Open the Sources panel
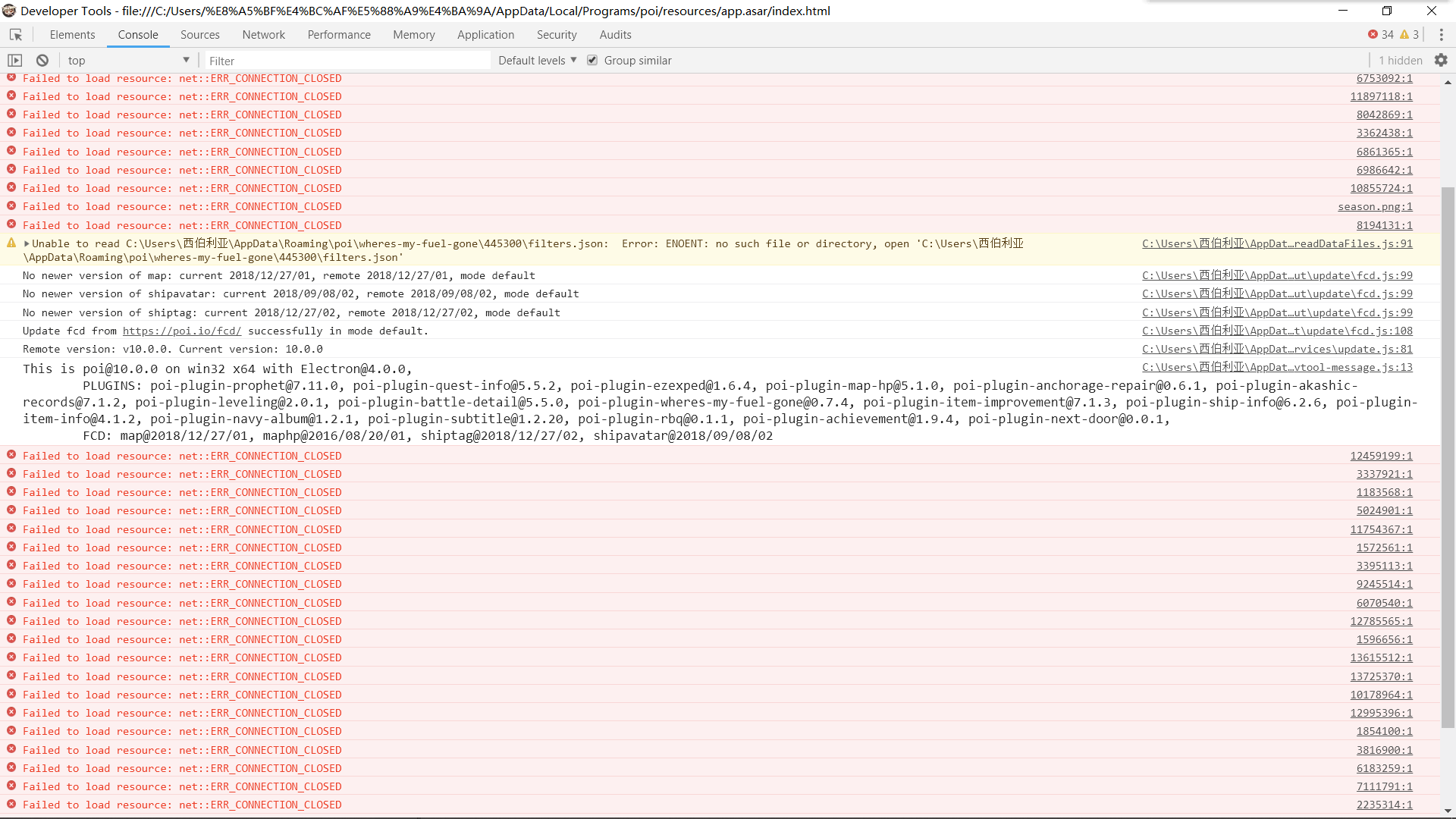 click(x=199, y=35)
